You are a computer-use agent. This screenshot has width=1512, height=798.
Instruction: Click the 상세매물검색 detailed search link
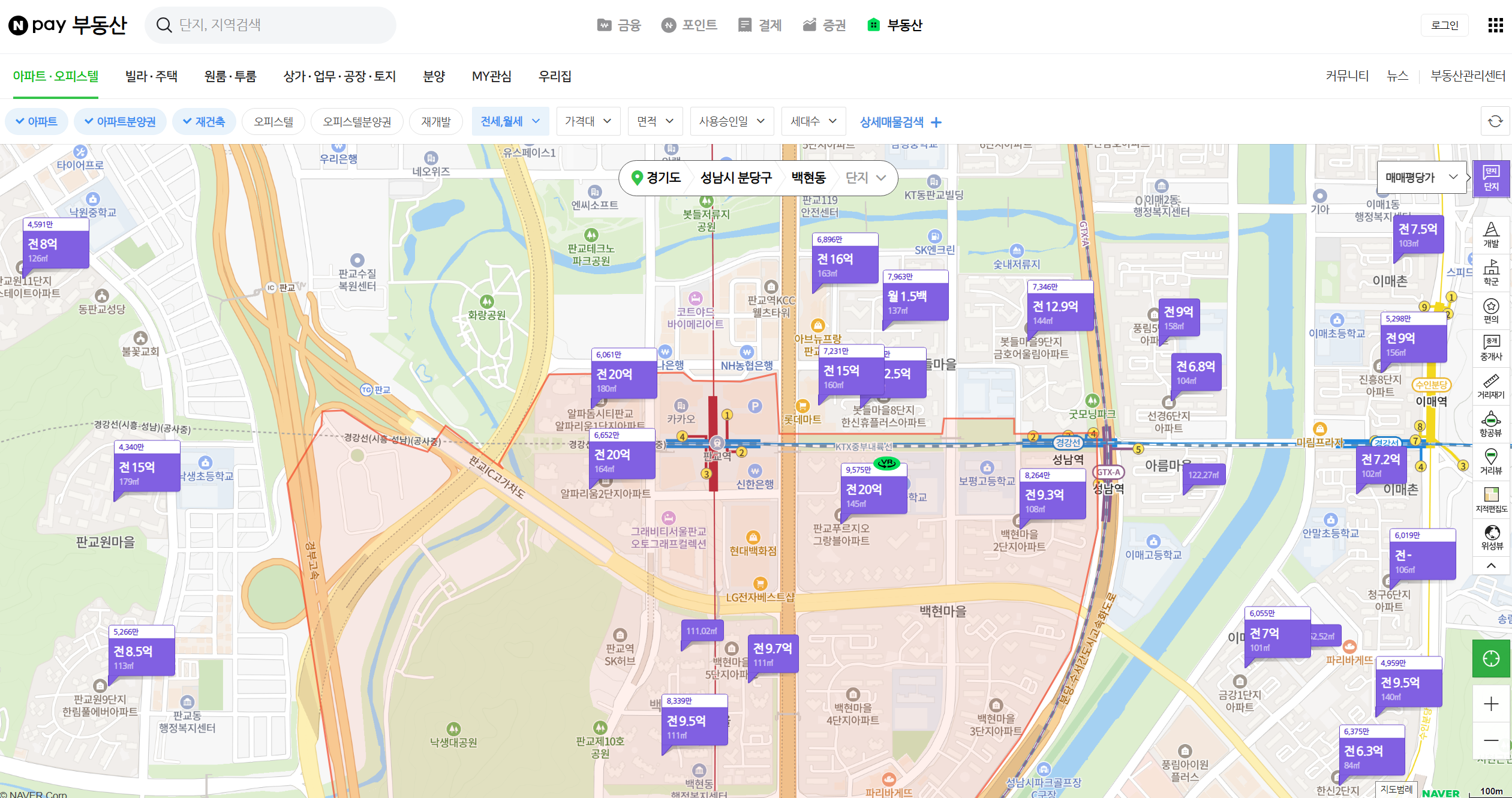900,122
